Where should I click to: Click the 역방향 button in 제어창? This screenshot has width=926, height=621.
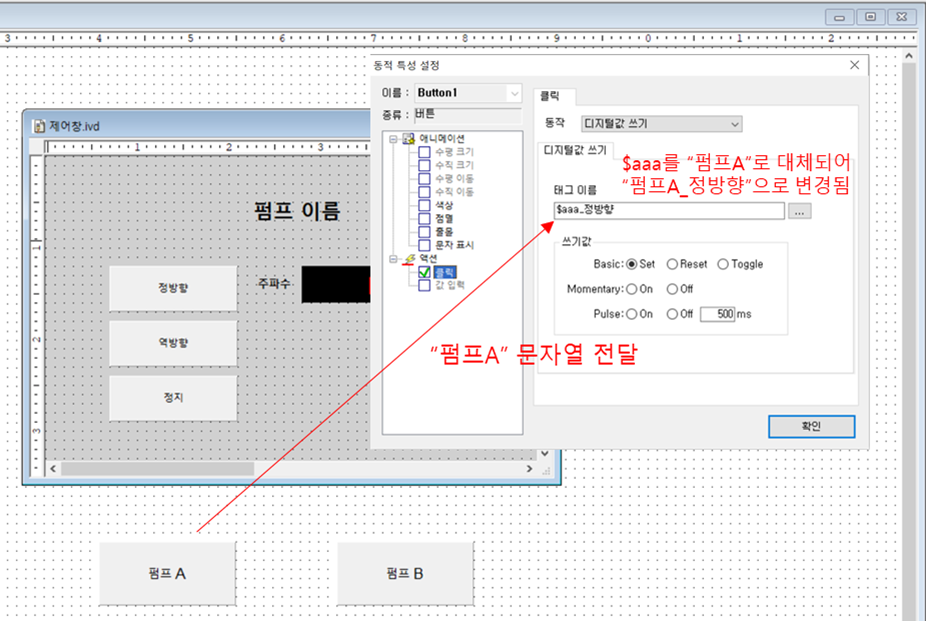173,343
